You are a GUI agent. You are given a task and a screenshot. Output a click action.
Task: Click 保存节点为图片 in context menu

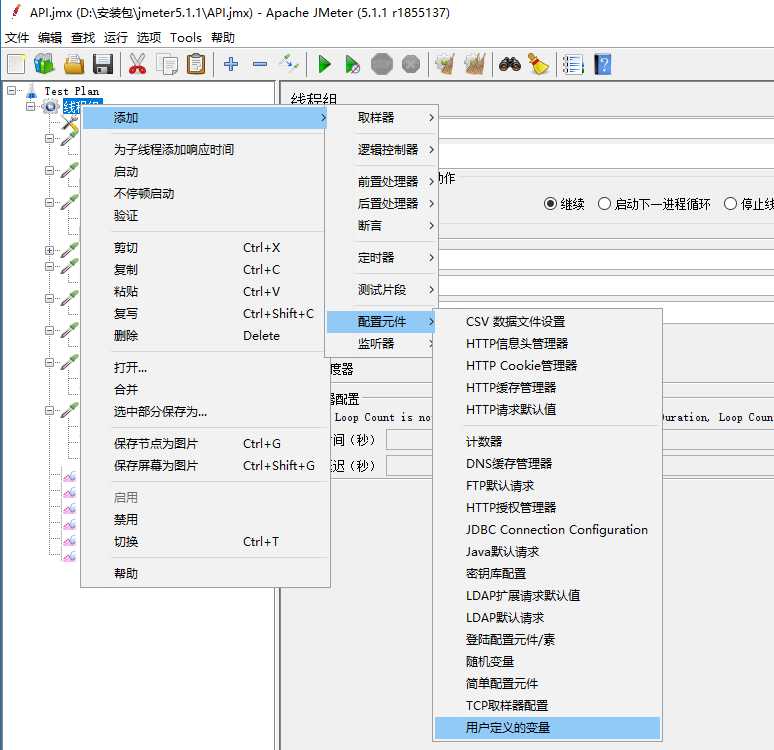[x=205, y=443]
